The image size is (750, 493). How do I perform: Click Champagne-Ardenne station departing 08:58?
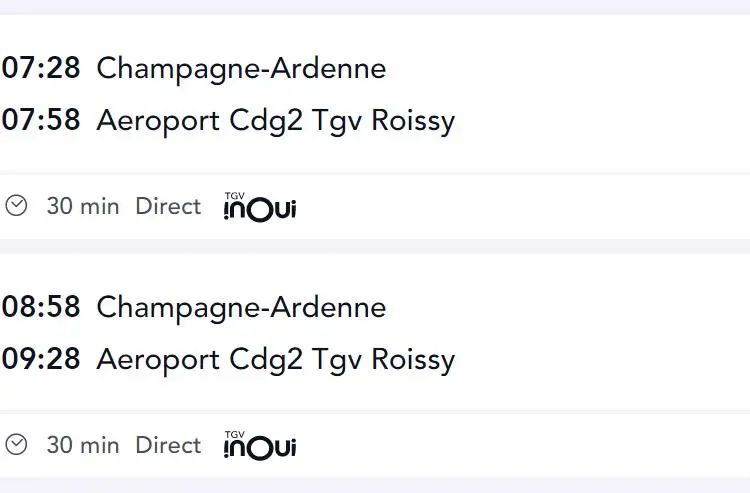241,308
